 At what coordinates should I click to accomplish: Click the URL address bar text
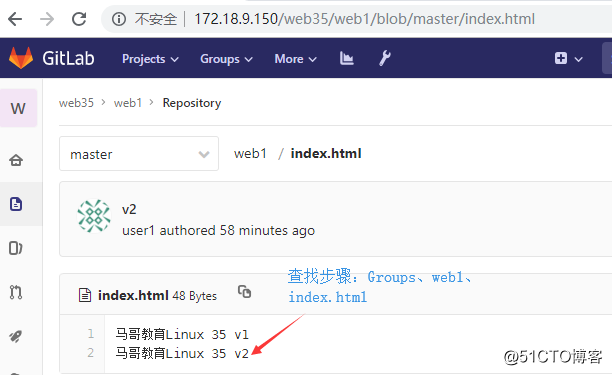point(365,19)
